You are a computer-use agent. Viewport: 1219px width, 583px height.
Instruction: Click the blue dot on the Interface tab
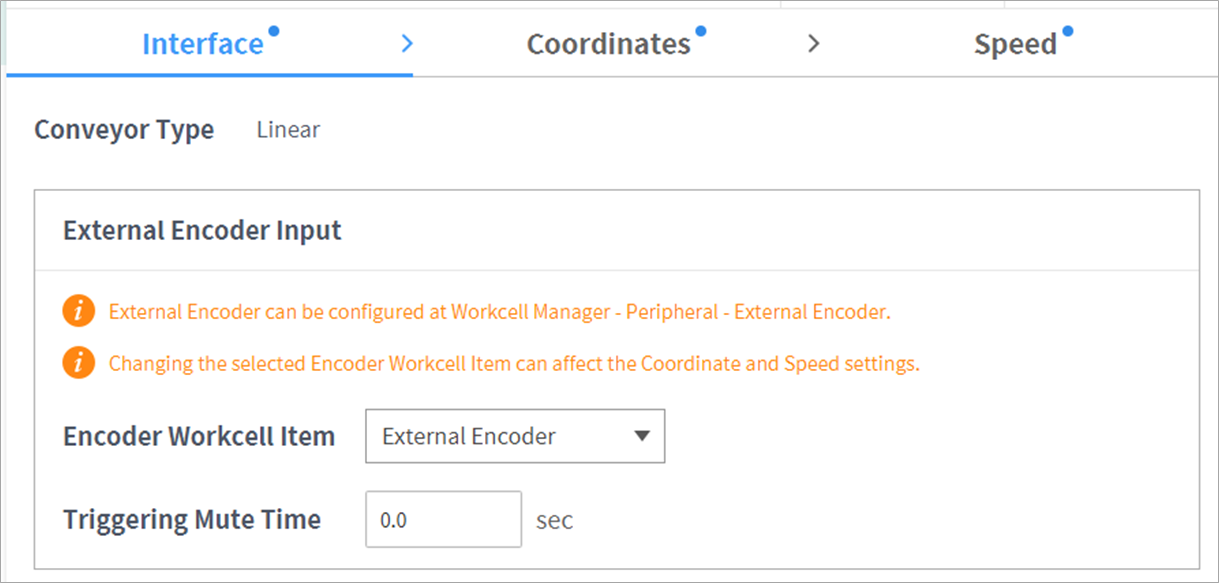click(x=274, y=31)
